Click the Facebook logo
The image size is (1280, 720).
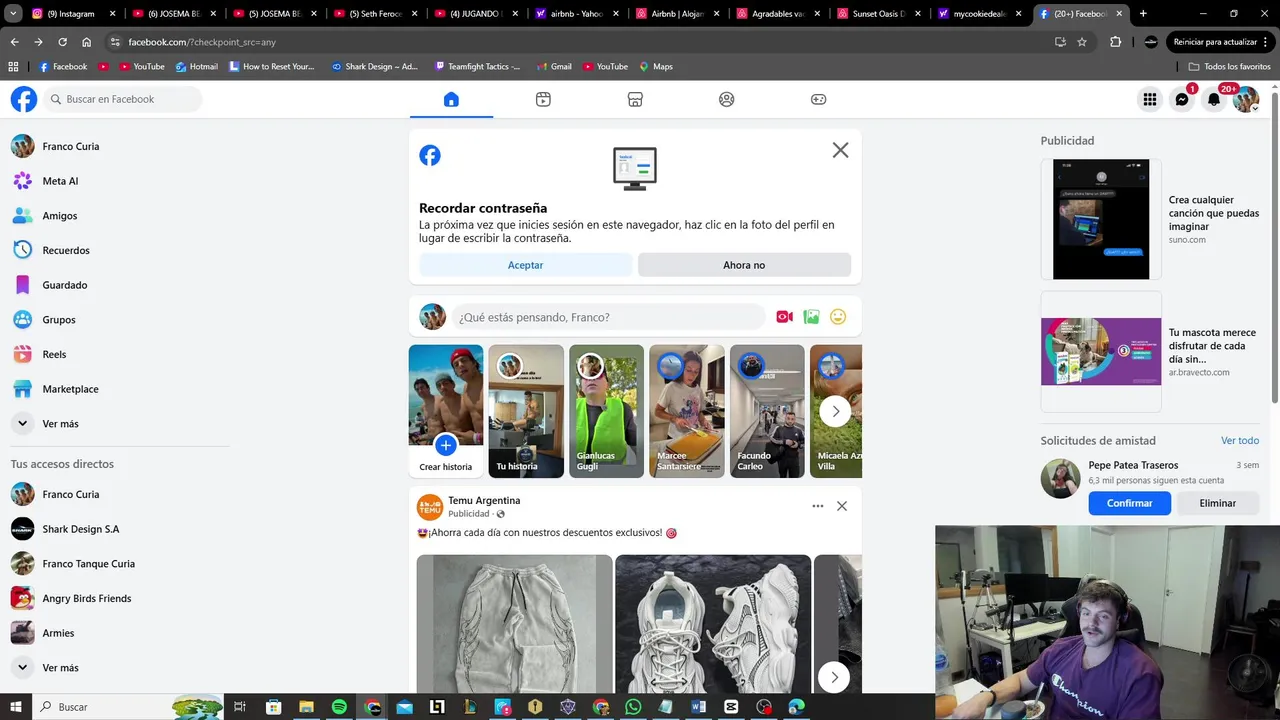point(24,99)
